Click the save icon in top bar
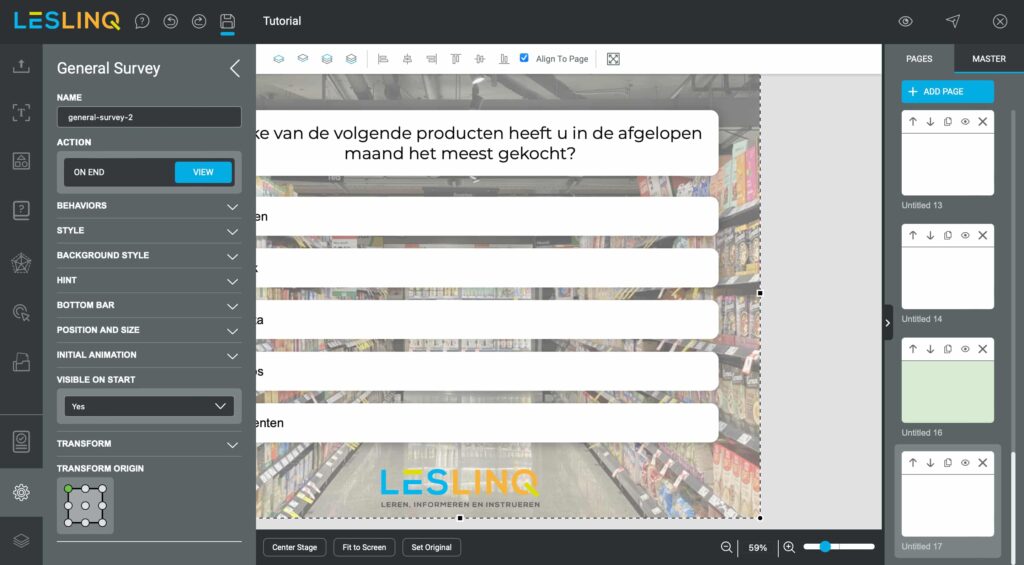Viewport: 1024px width, 565px height. (x=227, y=21)
